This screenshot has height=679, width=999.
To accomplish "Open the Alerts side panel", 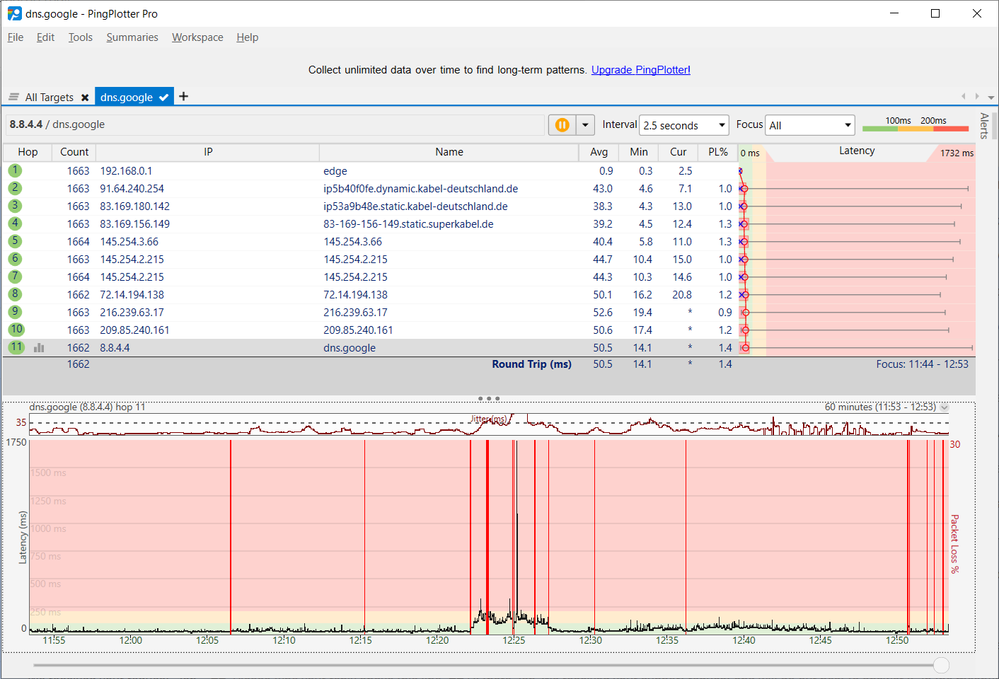I will coord(983,125).
